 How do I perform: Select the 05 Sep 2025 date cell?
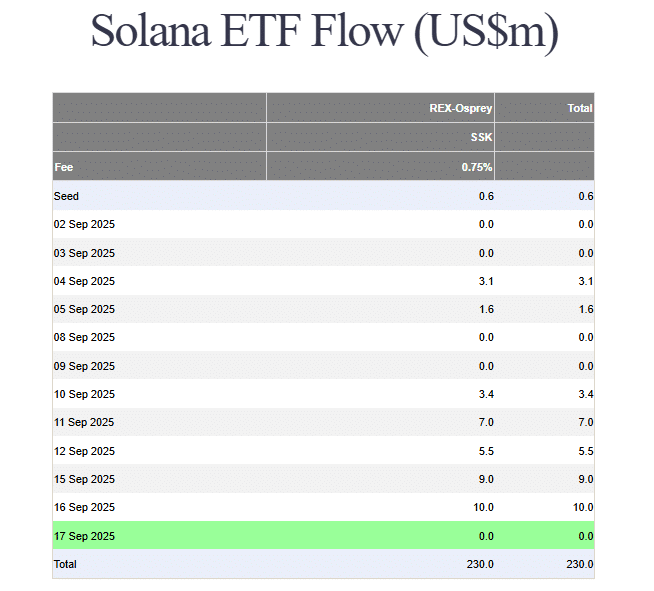coord(84,309)
